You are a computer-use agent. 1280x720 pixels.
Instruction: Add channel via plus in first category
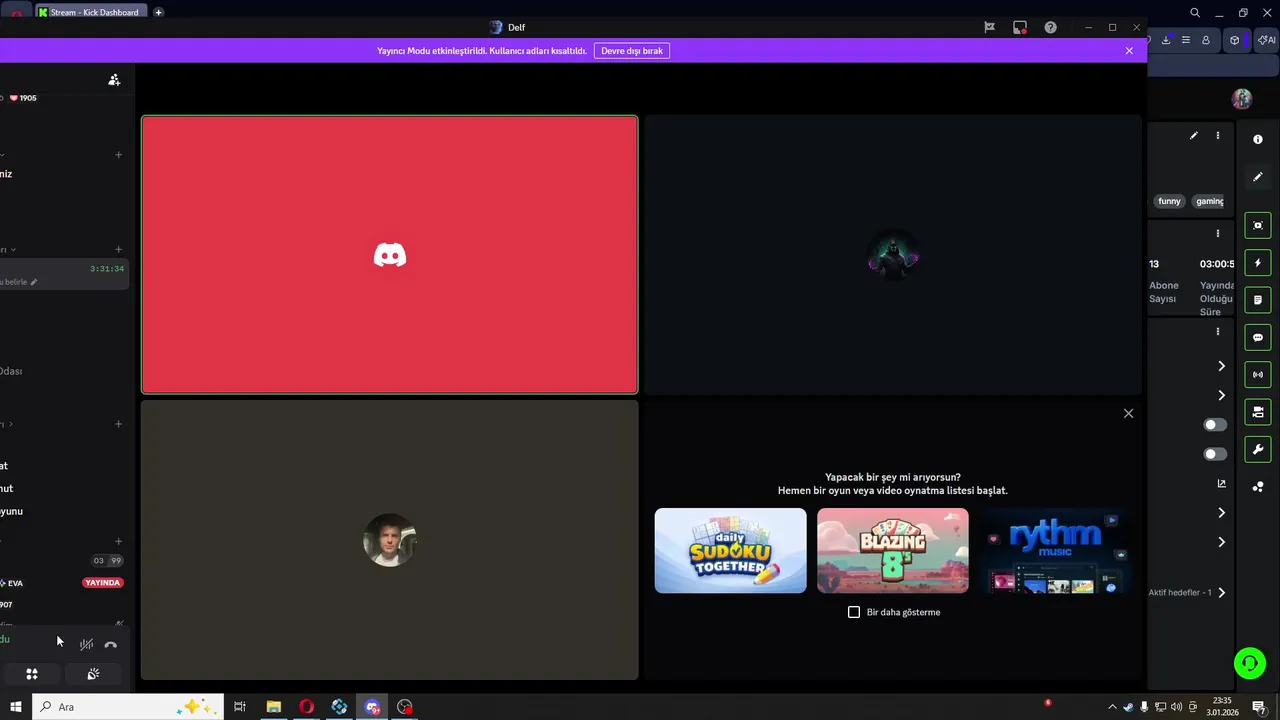coord(118,155)
